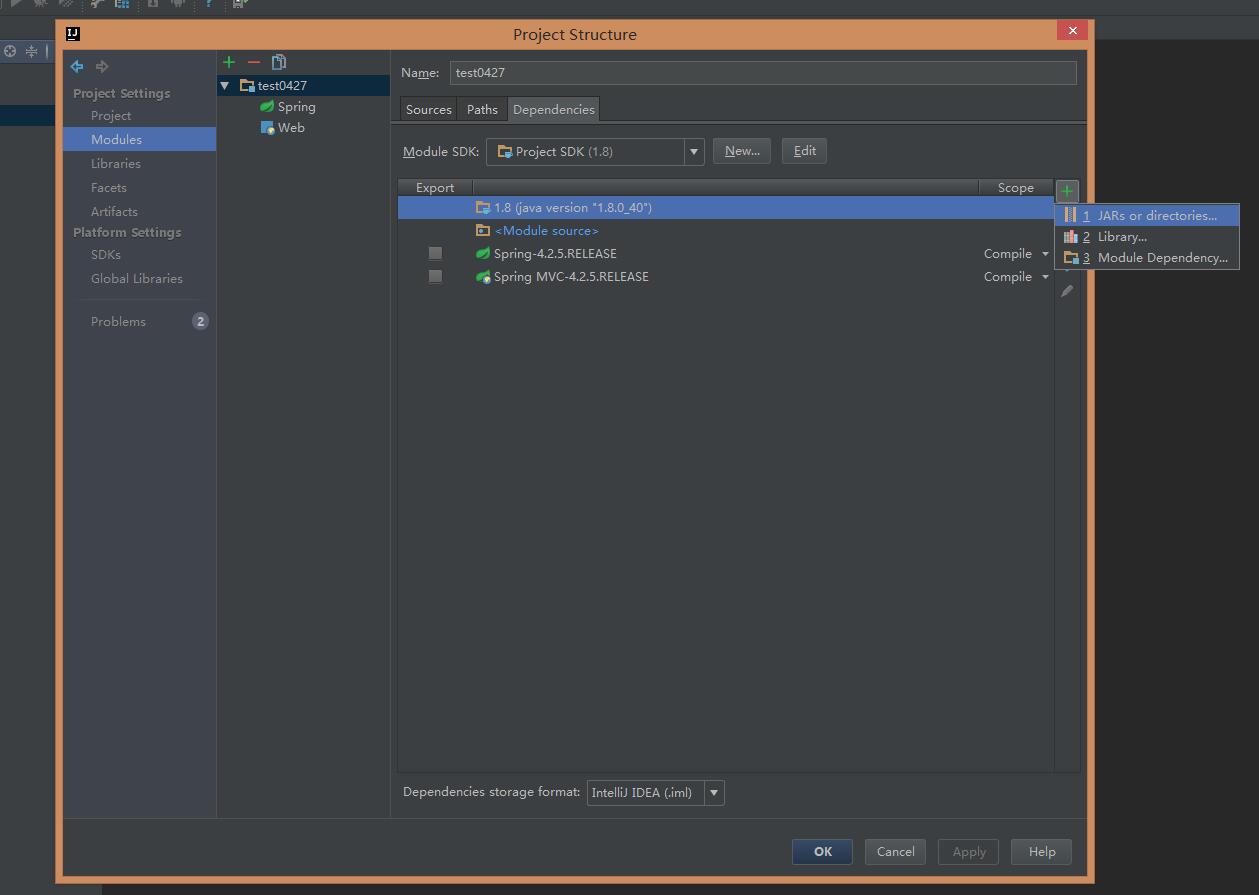Select Modules in the settings sidebar
Viewport: 1259px width, 895px height.
click(x=140, y=140)
